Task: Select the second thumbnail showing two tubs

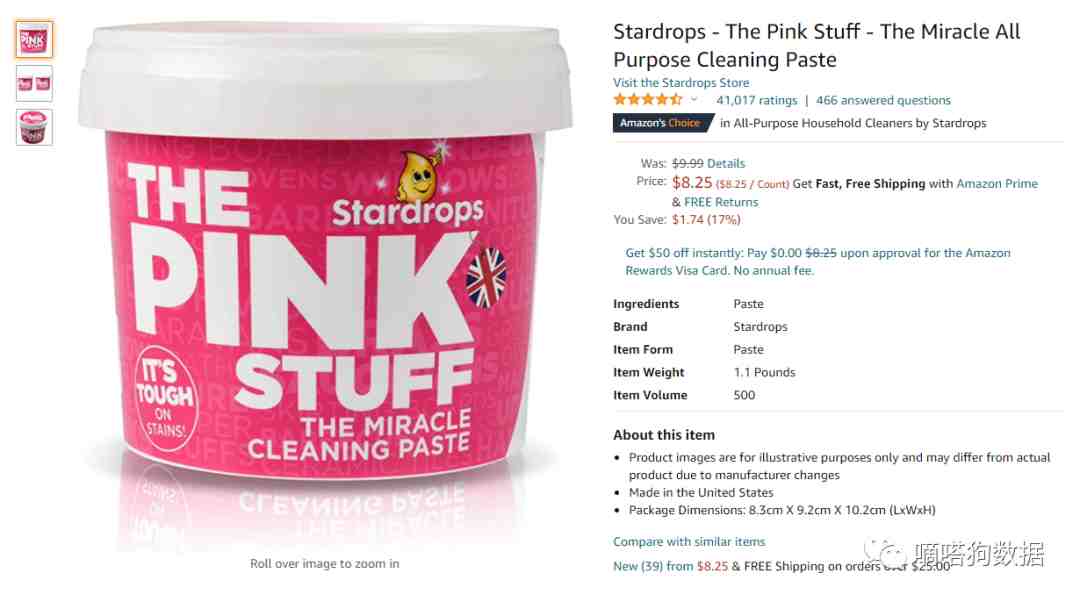Action: 34,84
